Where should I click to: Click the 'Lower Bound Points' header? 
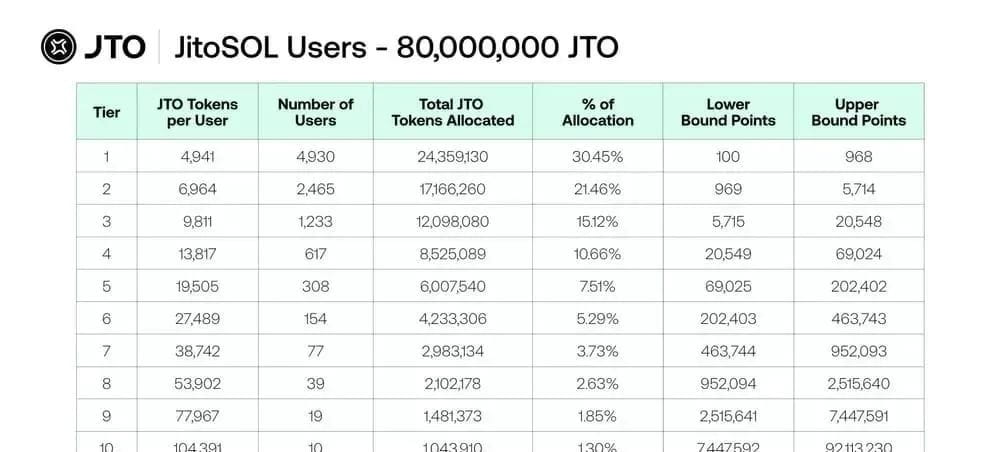pyautogui.click(x=728, y=112)
